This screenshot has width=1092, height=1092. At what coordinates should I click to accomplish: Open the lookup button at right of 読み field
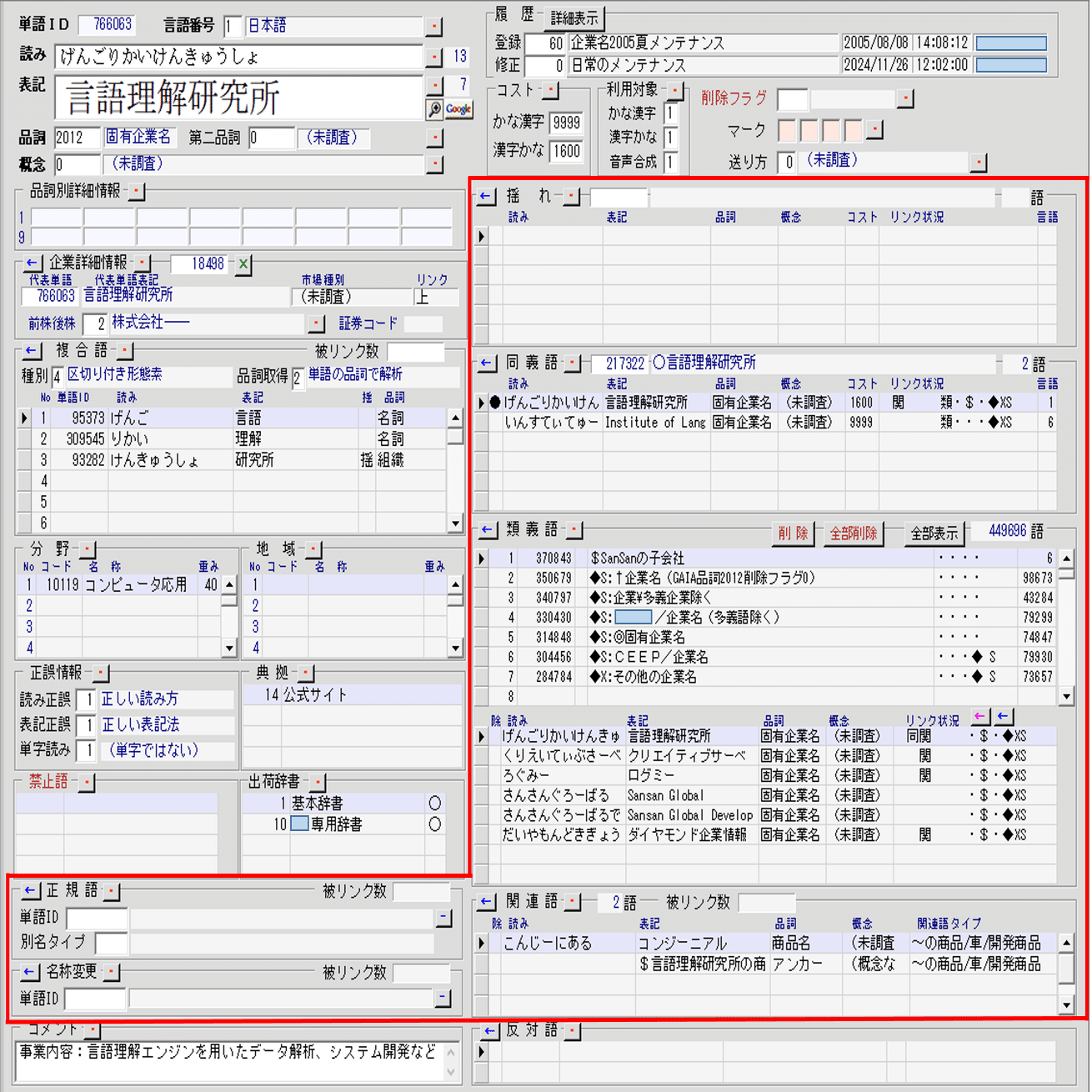pos(434,57)
